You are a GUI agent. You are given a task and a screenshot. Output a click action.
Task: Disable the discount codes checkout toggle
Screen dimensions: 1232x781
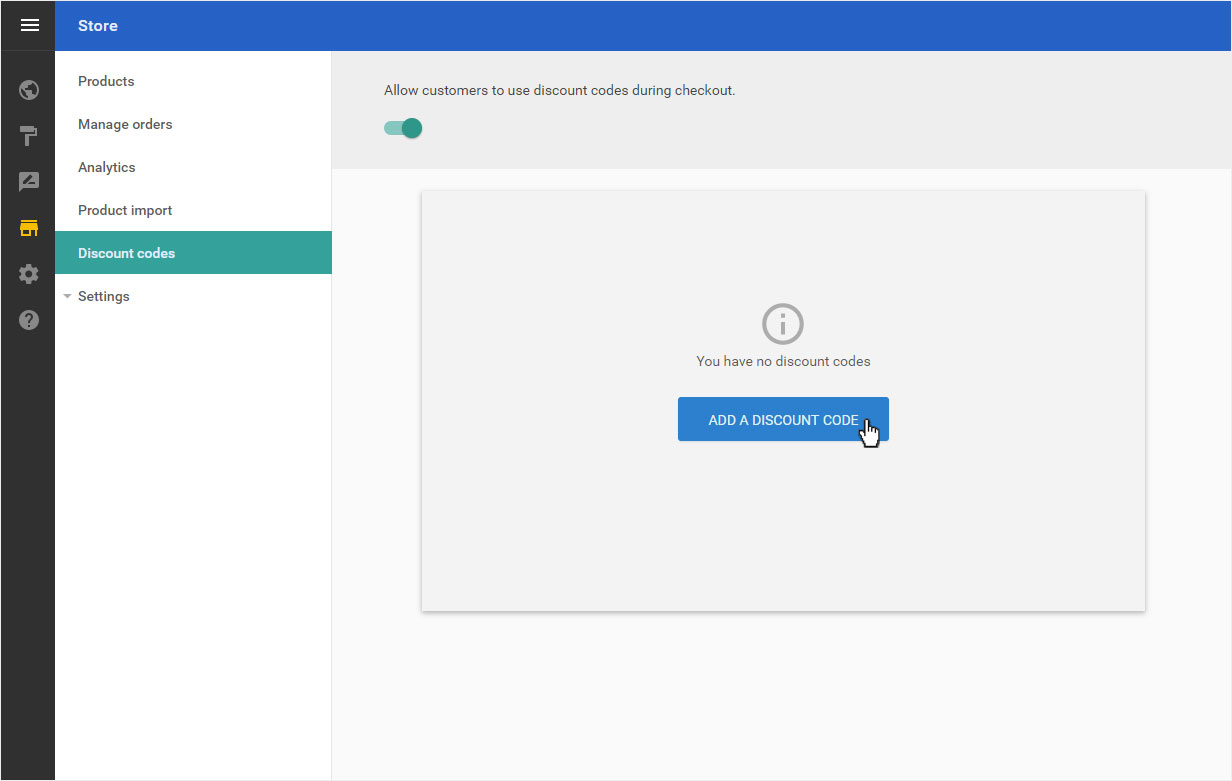pyautogui.click(x=403, y=128)
